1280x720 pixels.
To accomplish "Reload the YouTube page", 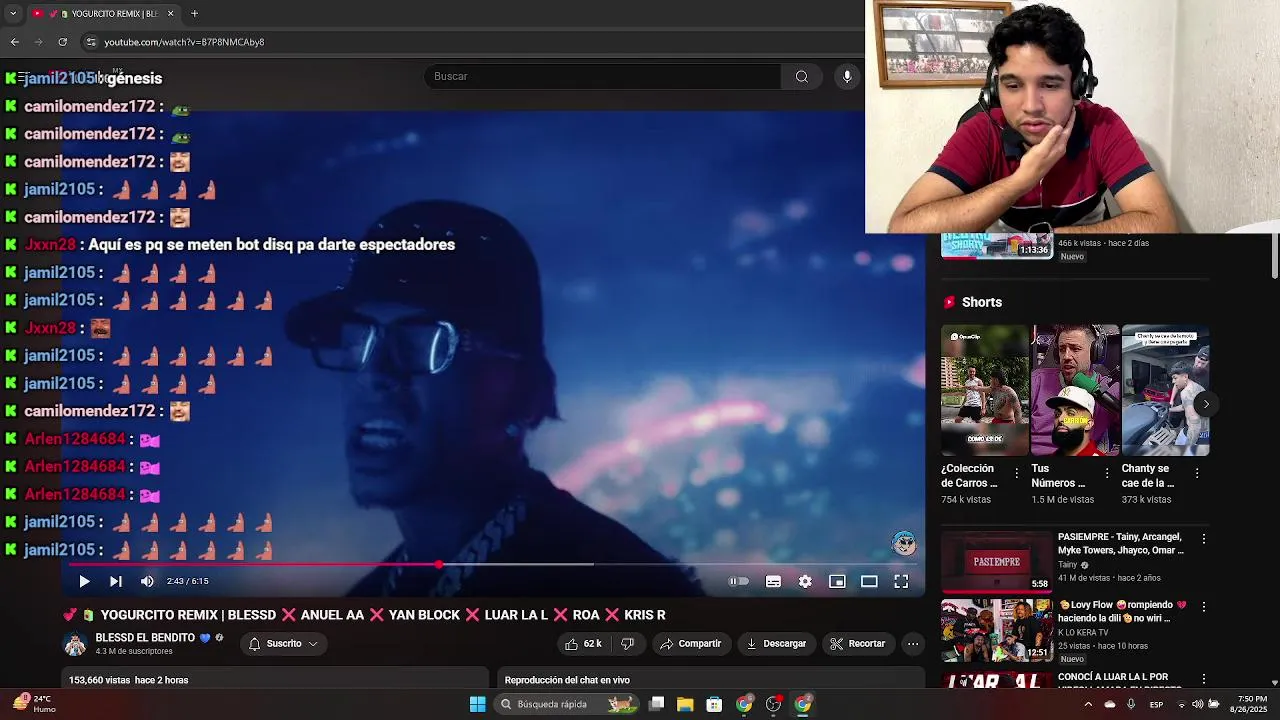I will point(62,42).
